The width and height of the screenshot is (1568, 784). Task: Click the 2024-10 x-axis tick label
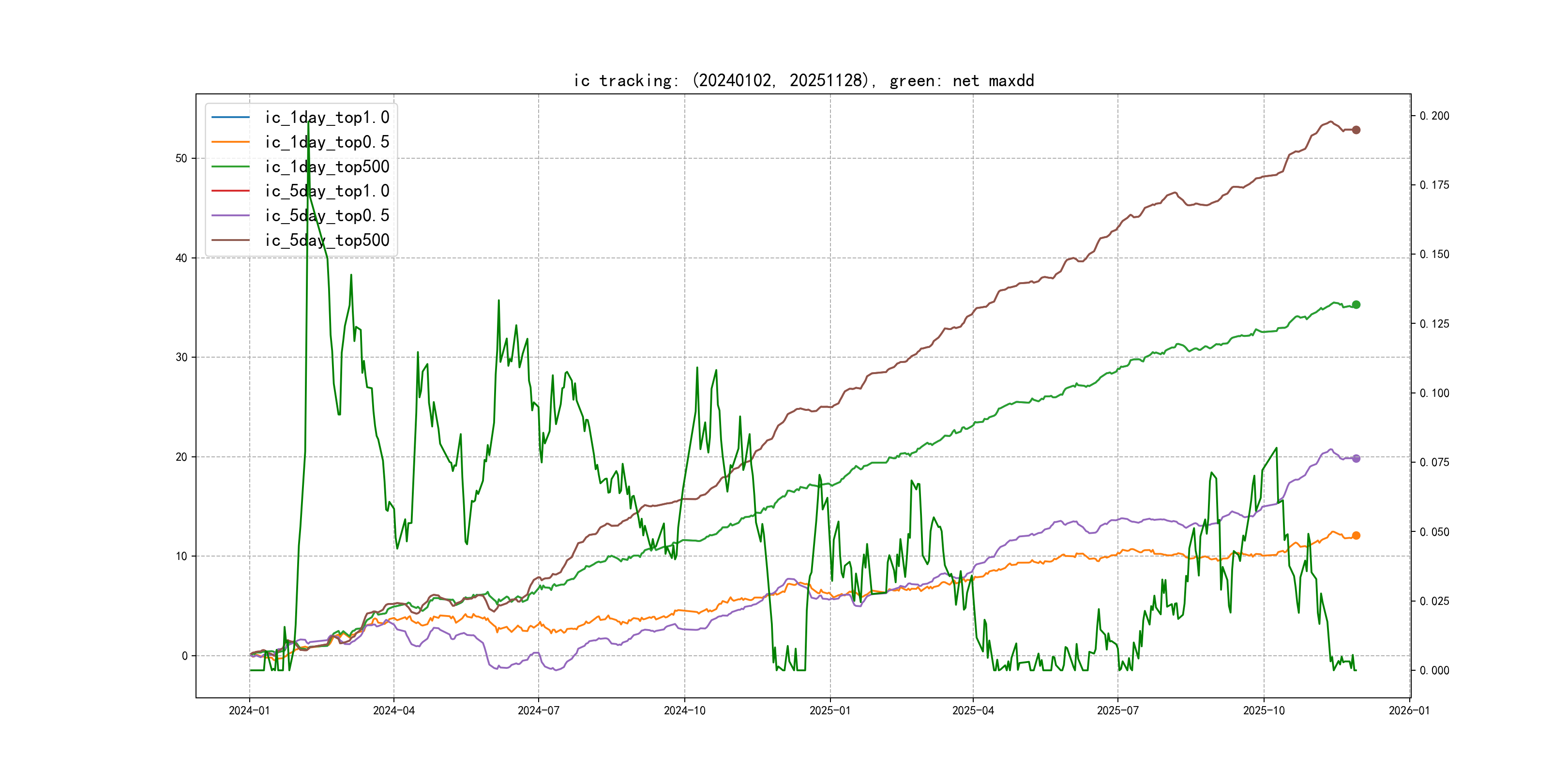[684, 710]
